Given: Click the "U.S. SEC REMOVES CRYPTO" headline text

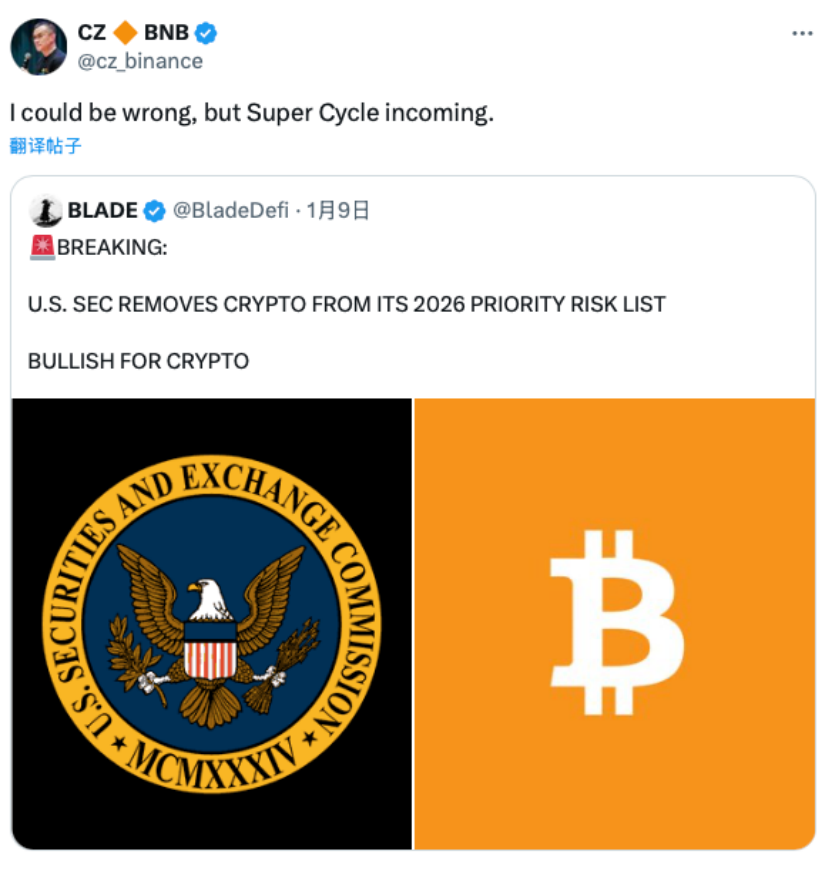Looking at the screenshot, I should coord(346,304).
